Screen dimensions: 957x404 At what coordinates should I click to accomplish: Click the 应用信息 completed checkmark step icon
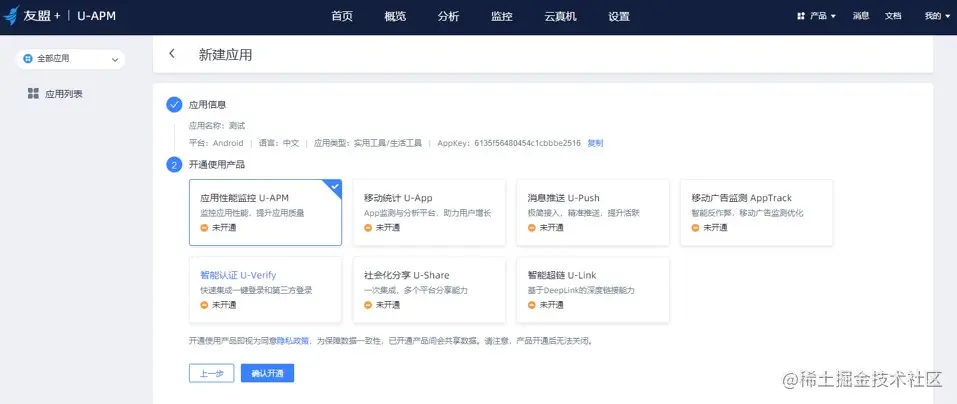click(174, 105)
